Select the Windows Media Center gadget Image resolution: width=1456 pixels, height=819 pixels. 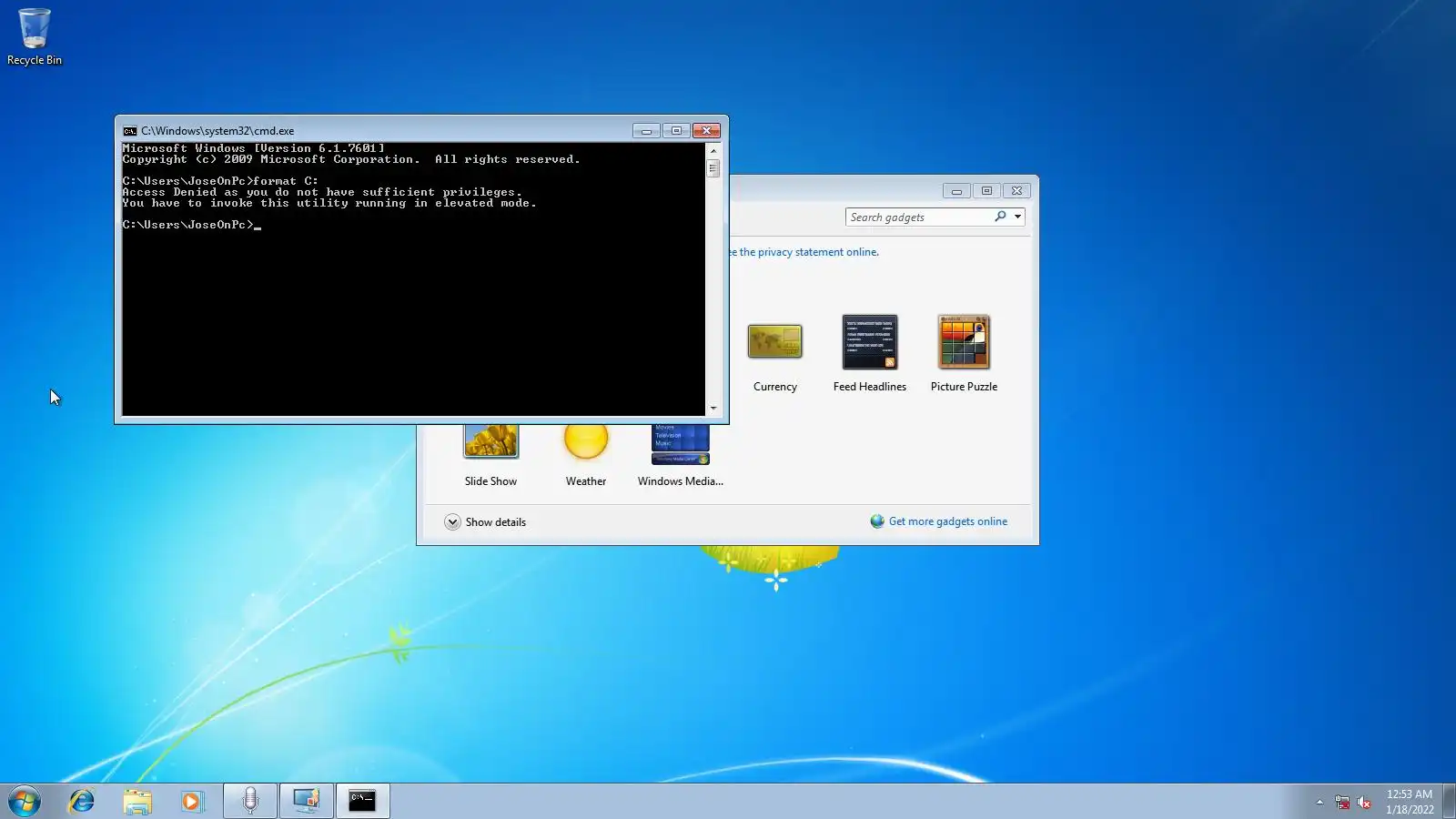[x=681, y=457]
